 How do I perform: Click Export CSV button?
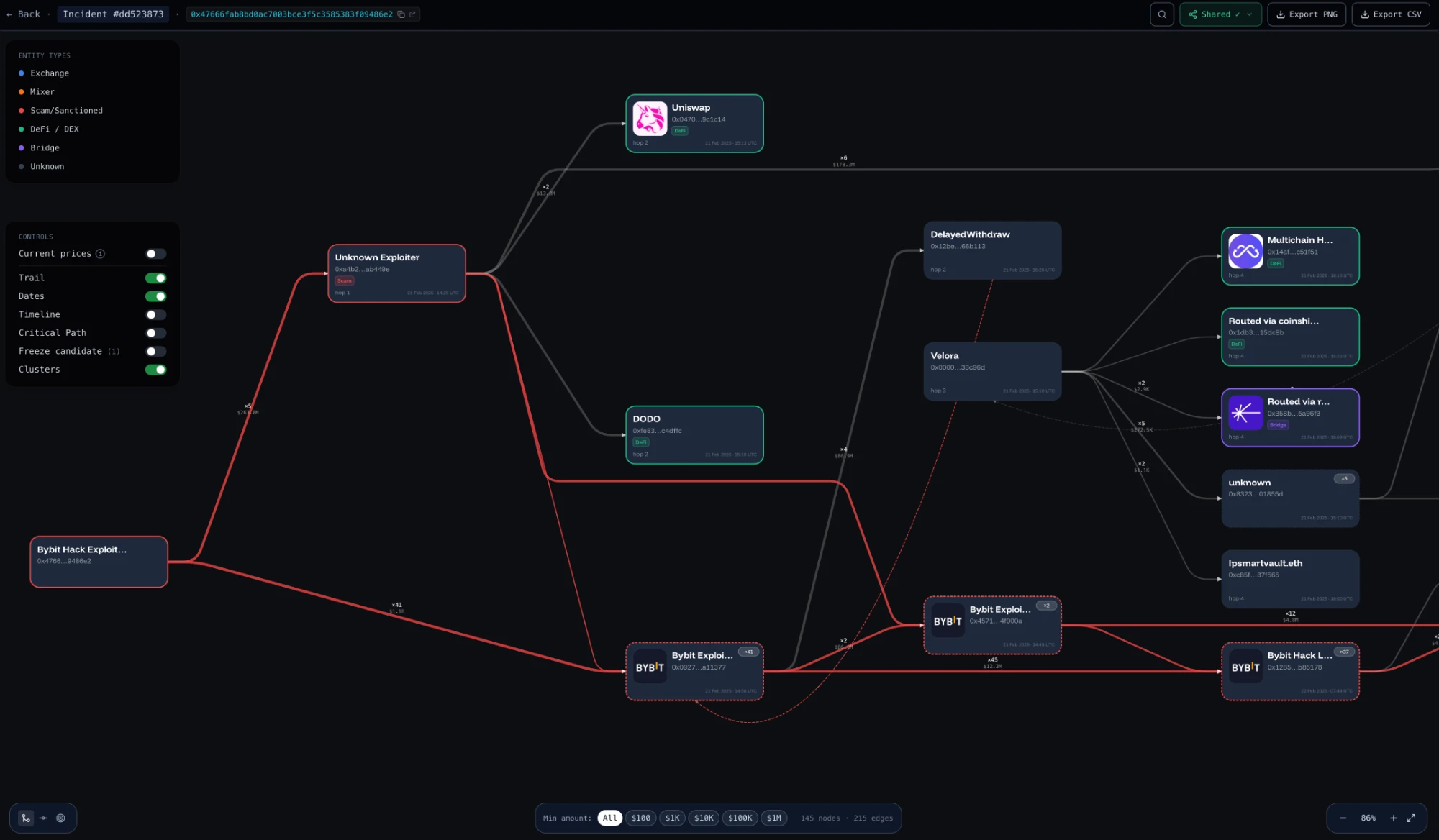[1390, 14]
